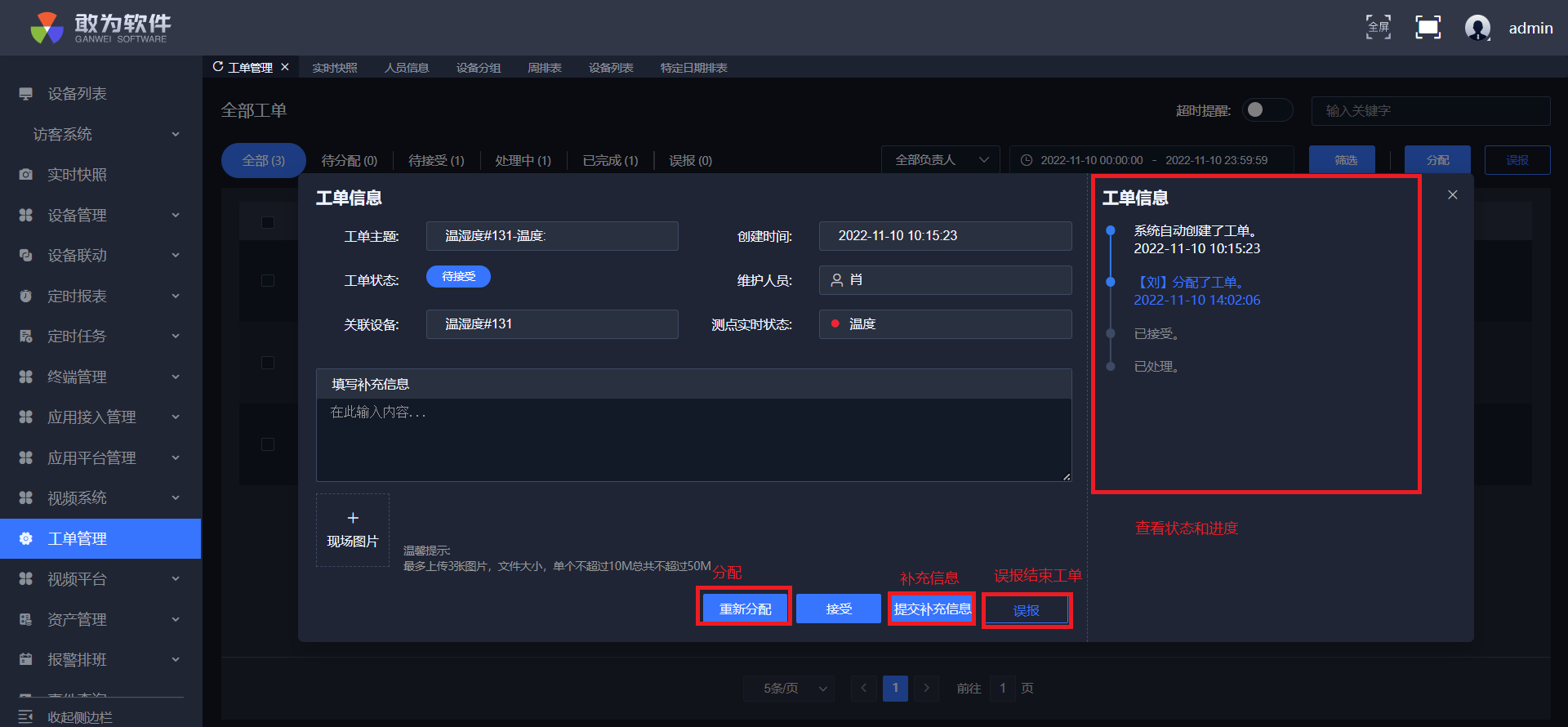Click the plus icon to add 现场图片
This screenshot has height=727, width=1568.
pyautogui.click(x=353, y=518)
